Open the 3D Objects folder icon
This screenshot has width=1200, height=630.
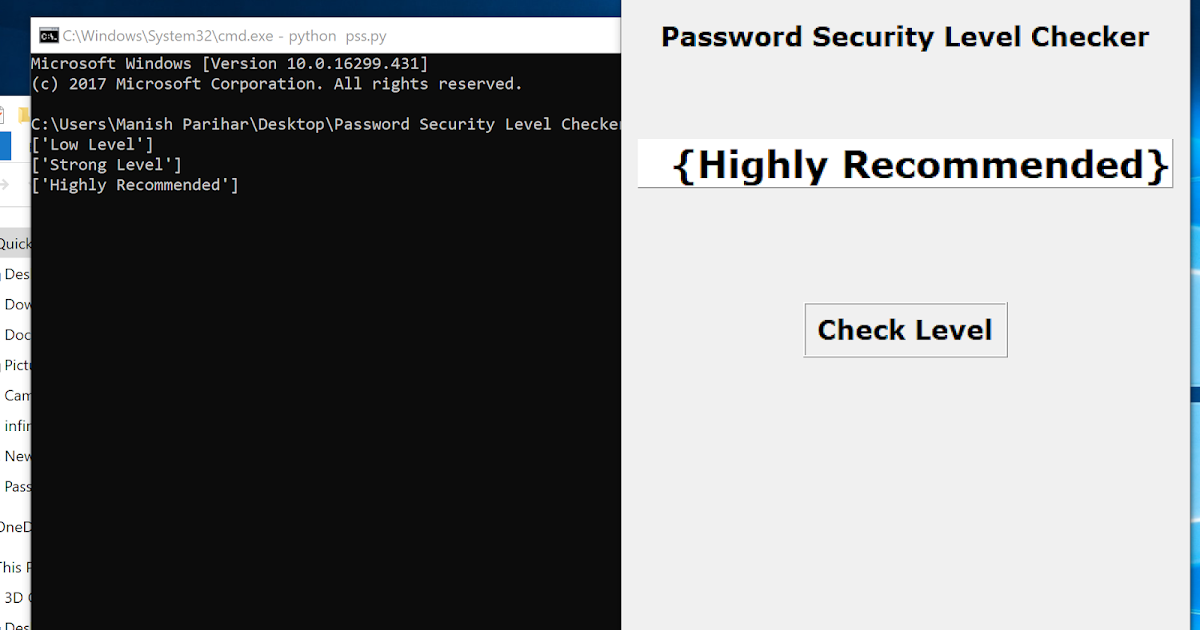(x=8, y=597)
